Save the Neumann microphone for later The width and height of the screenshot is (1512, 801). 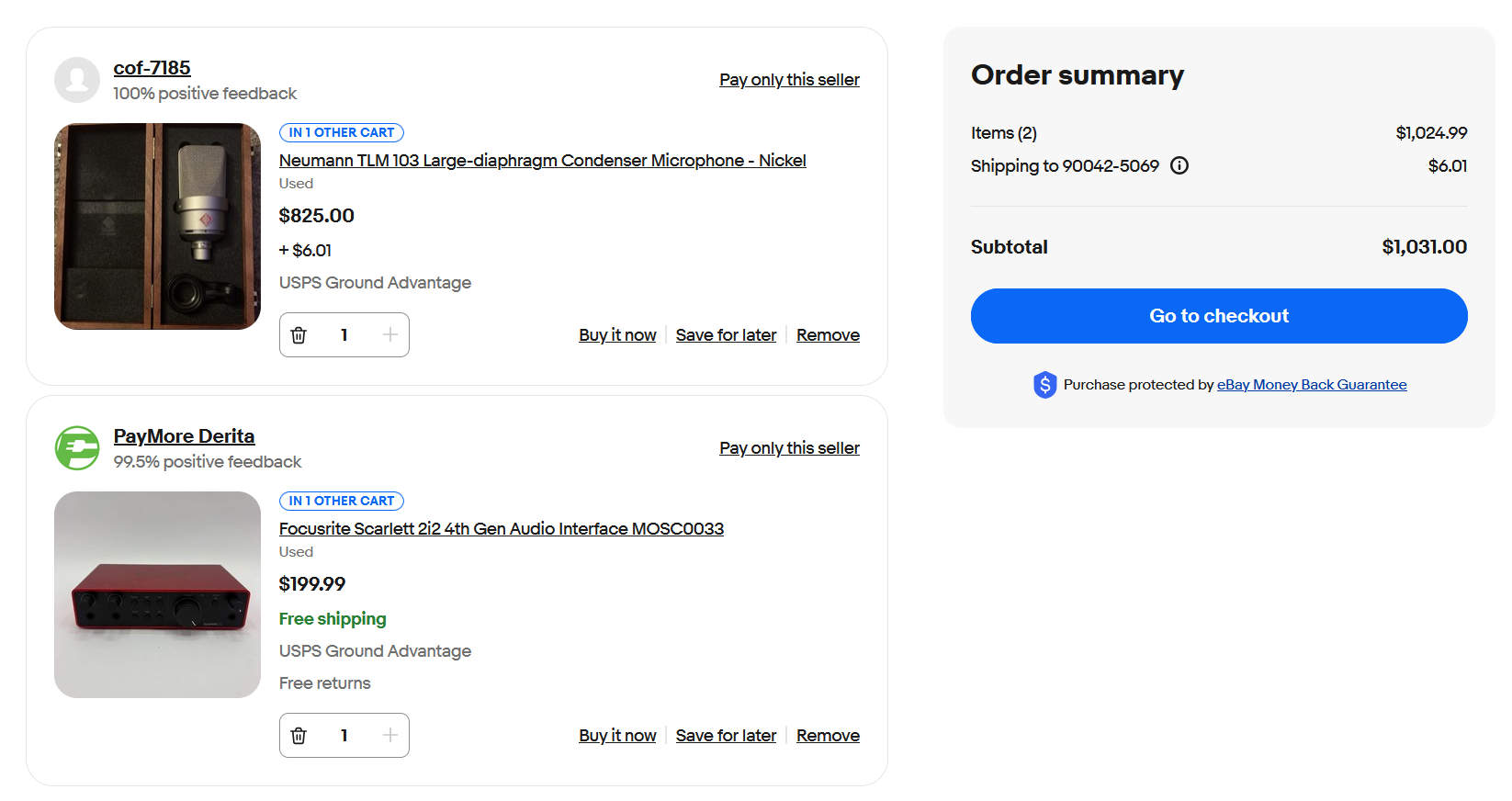click(x=726, y=335)
